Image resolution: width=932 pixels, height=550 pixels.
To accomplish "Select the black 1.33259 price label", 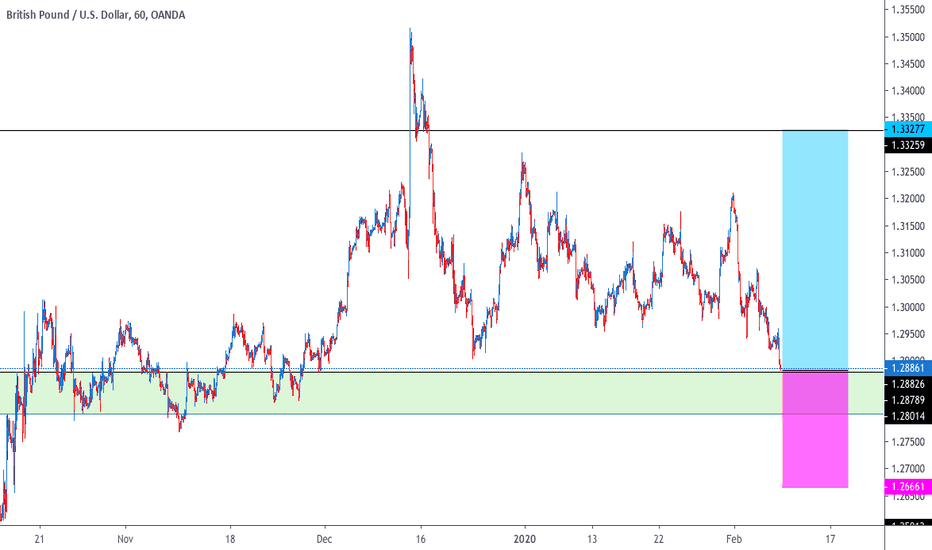I will click(908, 145).
